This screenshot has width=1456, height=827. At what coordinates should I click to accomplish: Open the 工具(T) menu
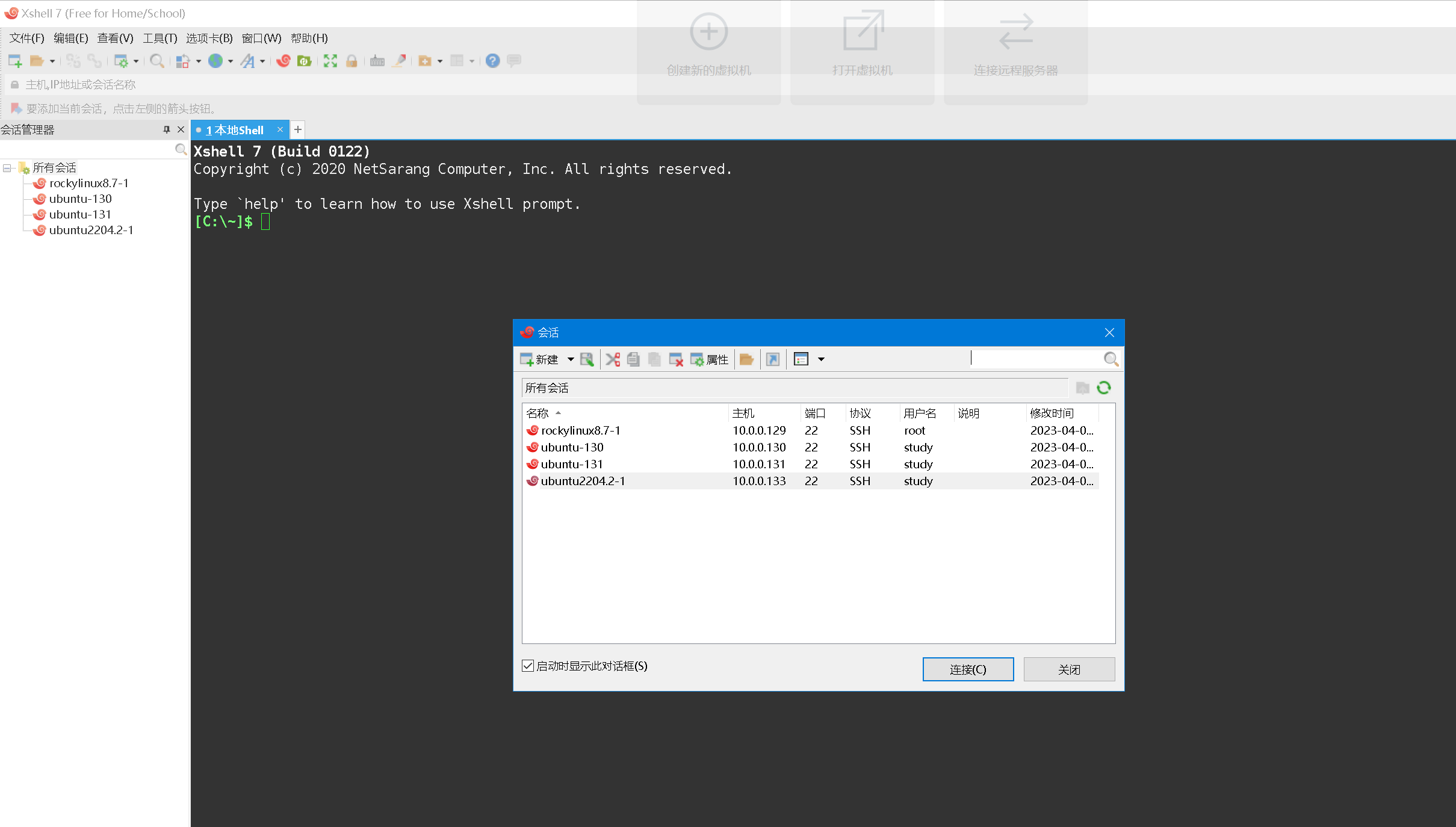coord(160,38)
